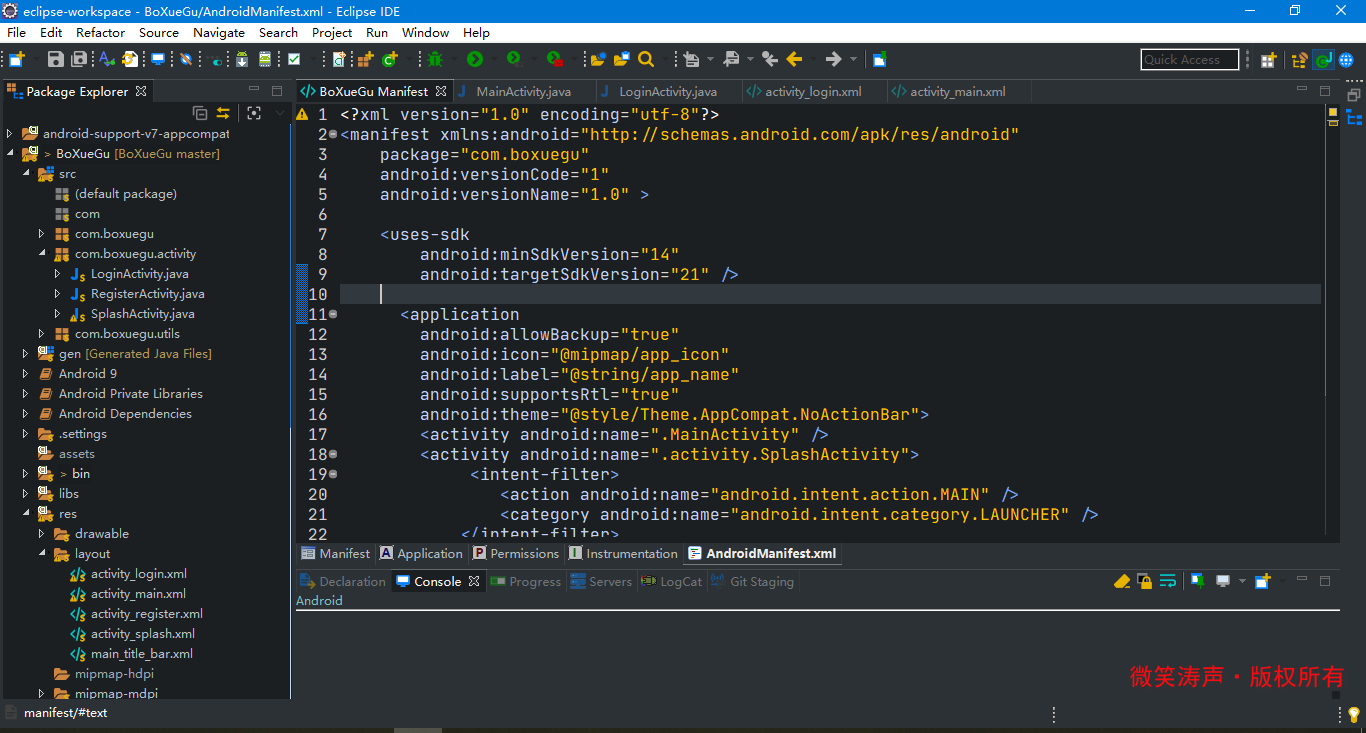Image resolution: width=1366 pixels, height=733 pixels.
Task: Click the warning marker on line 1
Action: 302,114
